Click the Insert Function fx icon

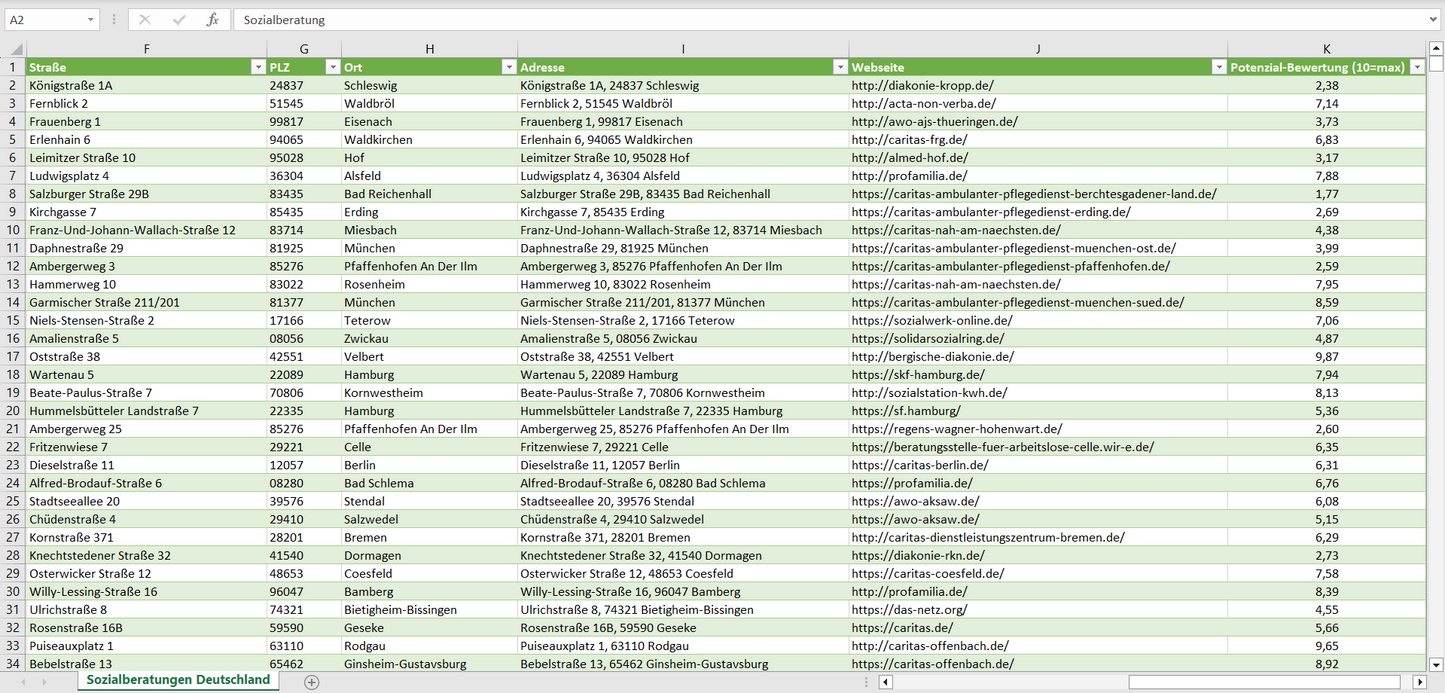[x=212, y=20]
